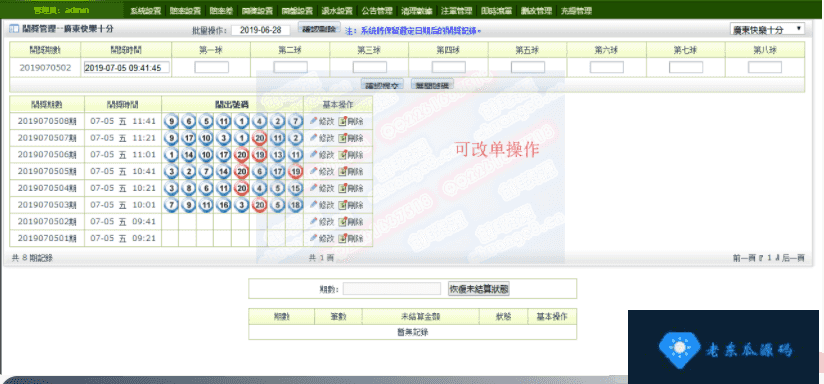Focus the 第七球 number input

point(686,67)
